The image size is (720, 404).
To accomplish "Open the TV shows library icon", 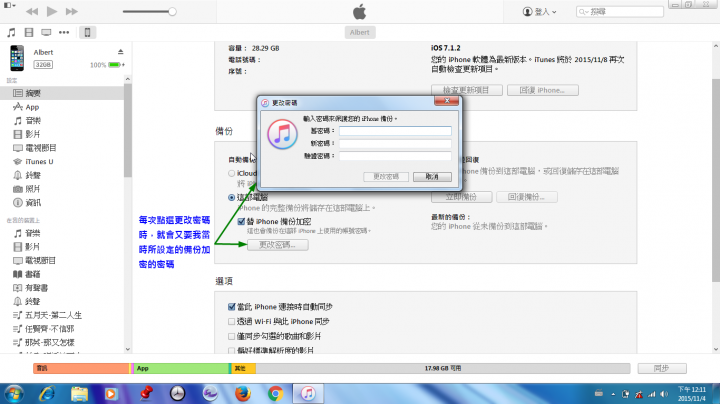I will coord(46,32).
